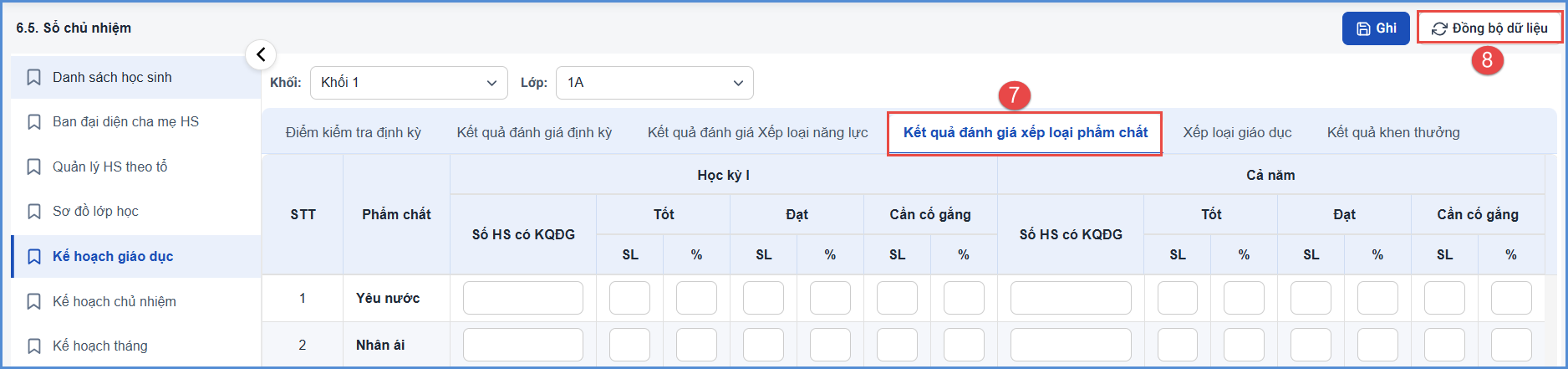Click the save icon on the Ghi button
The image size is (1568, 369).
pos(1363,28)
